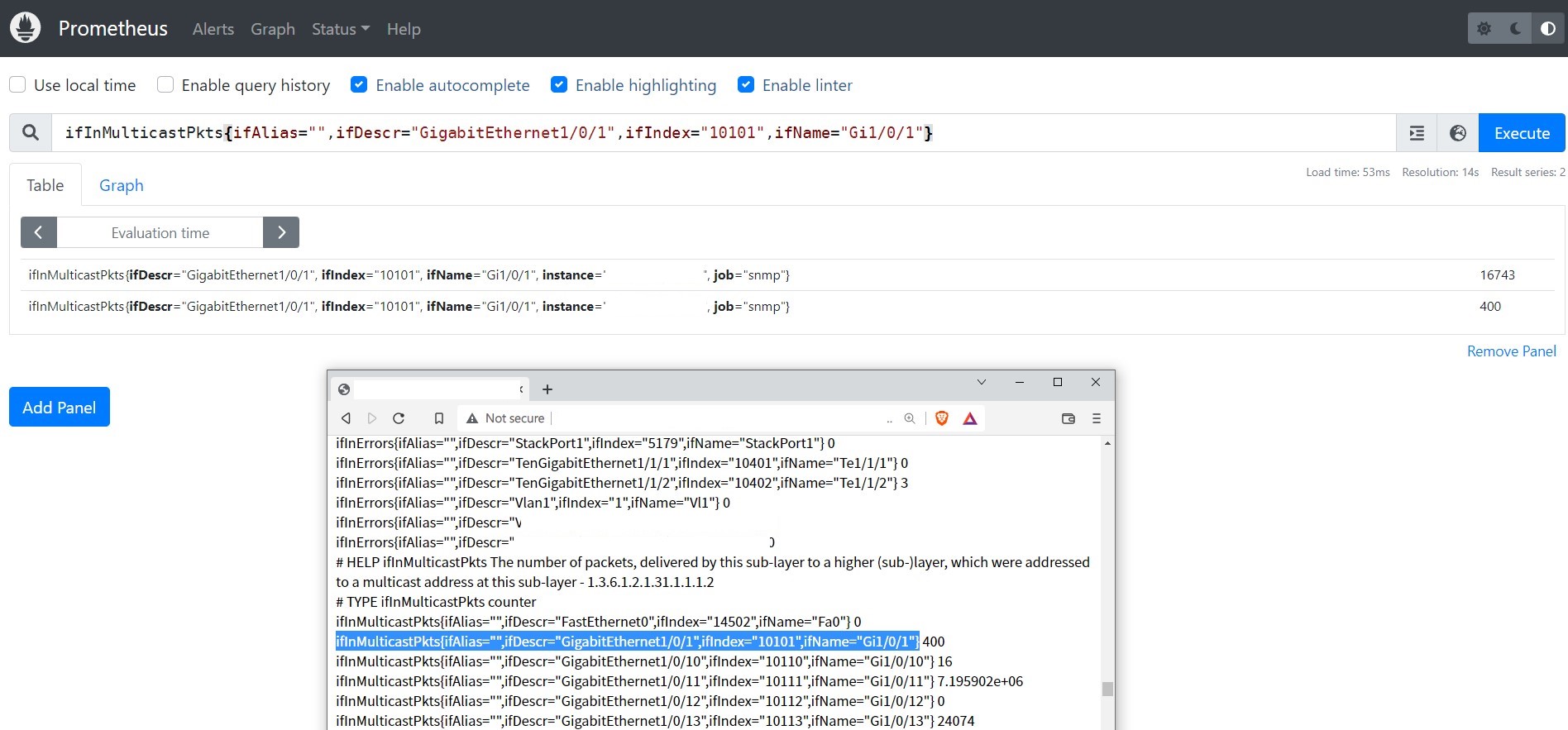The width and height of the screenshot is (1568, 730).
Task: Click the search magnifier icon in query bar
Action: coord(31,132)
